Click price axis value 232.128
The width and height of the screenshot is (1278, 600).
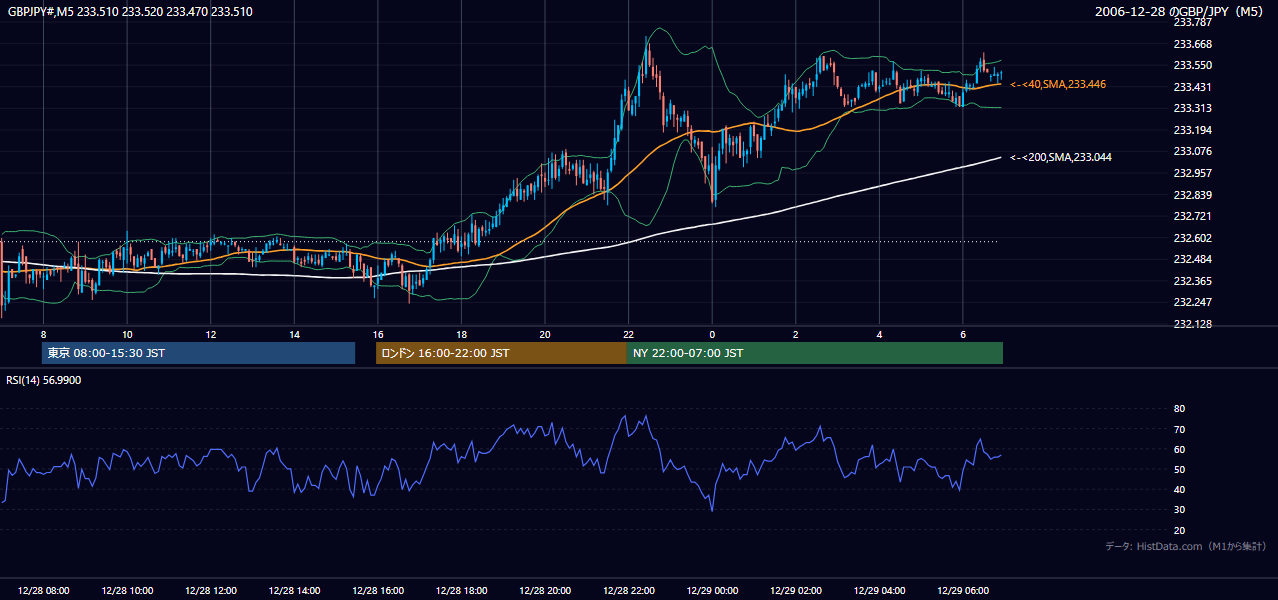1193,324
